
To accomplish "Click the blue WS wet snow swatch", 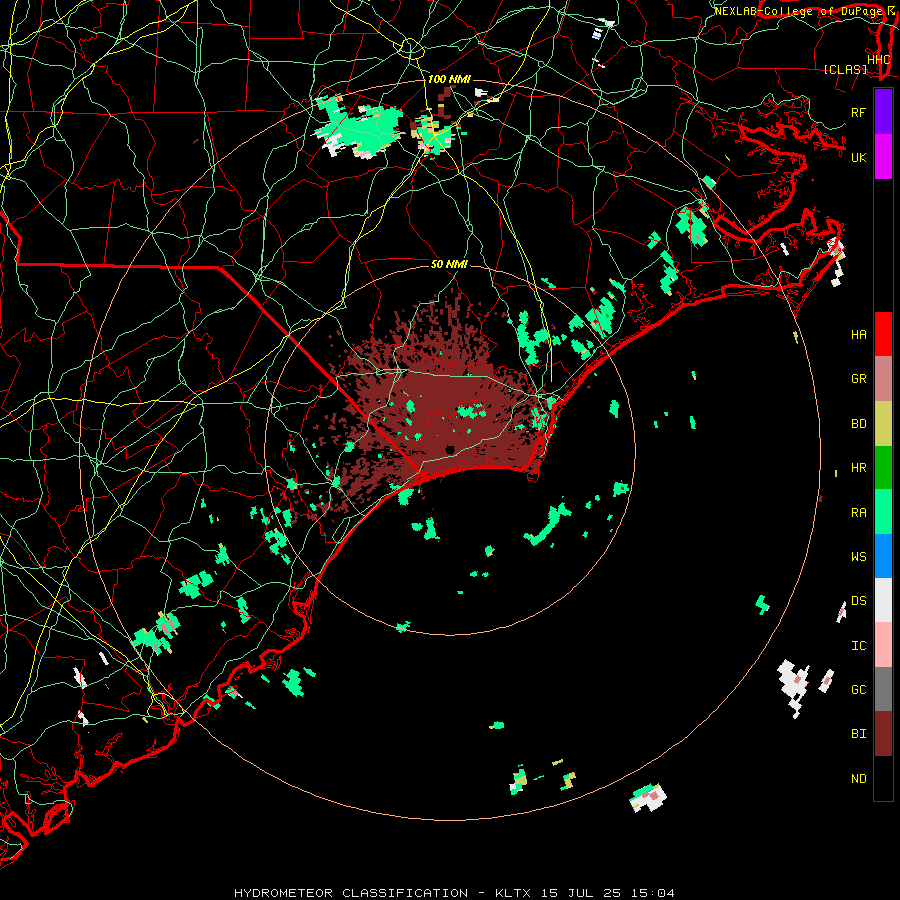I will coord(883,556).
